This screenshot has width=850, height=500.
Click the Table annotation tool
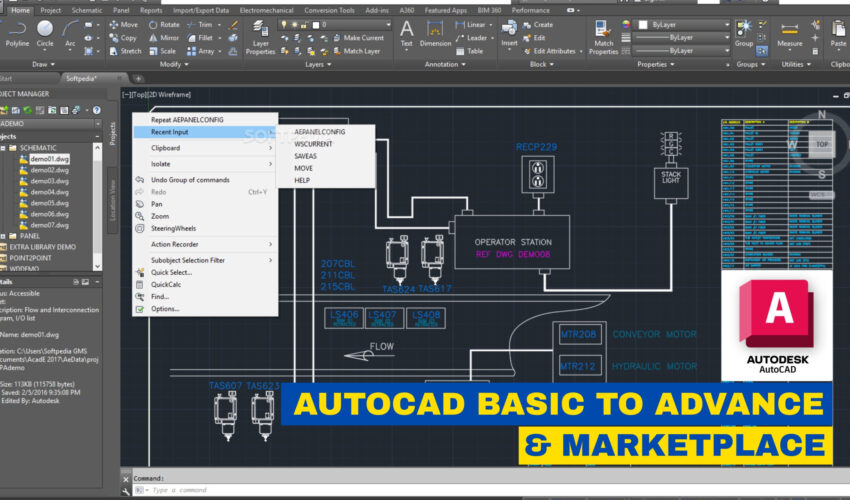point(469,51)
